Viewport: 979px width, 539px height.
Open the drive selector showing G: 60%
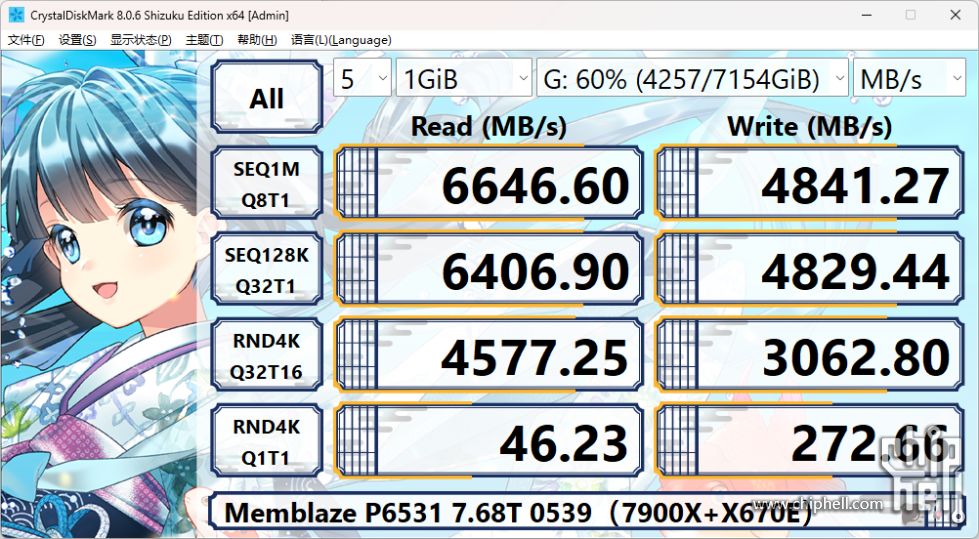pos(692,78)
